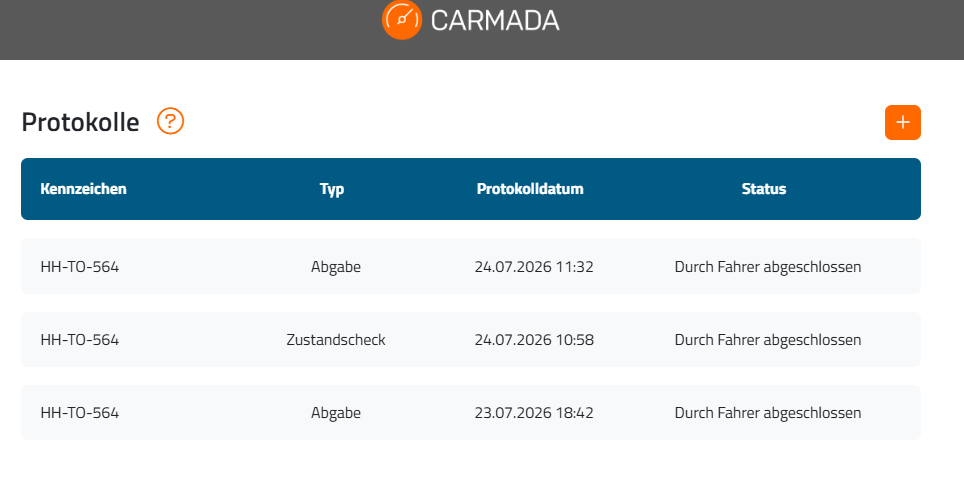The width and height of the screenshot is (964, 498).
Task: Sort by the Kennzeichen column header
Action: tap(84, 189)
